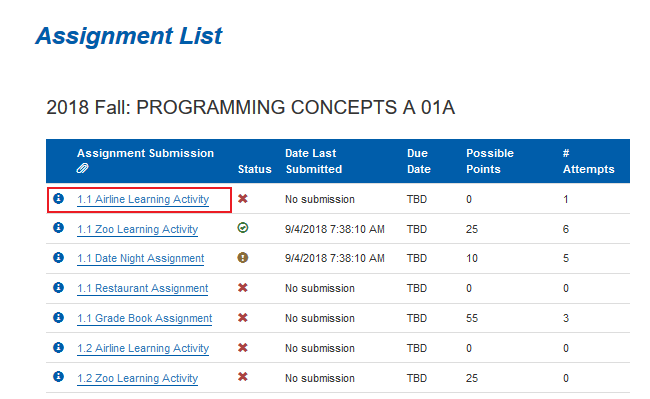The width and height of the screenshot is (650, 399).
Task: Open the 1.1 Airline Learning Activity link
Action: click(143, 199)
